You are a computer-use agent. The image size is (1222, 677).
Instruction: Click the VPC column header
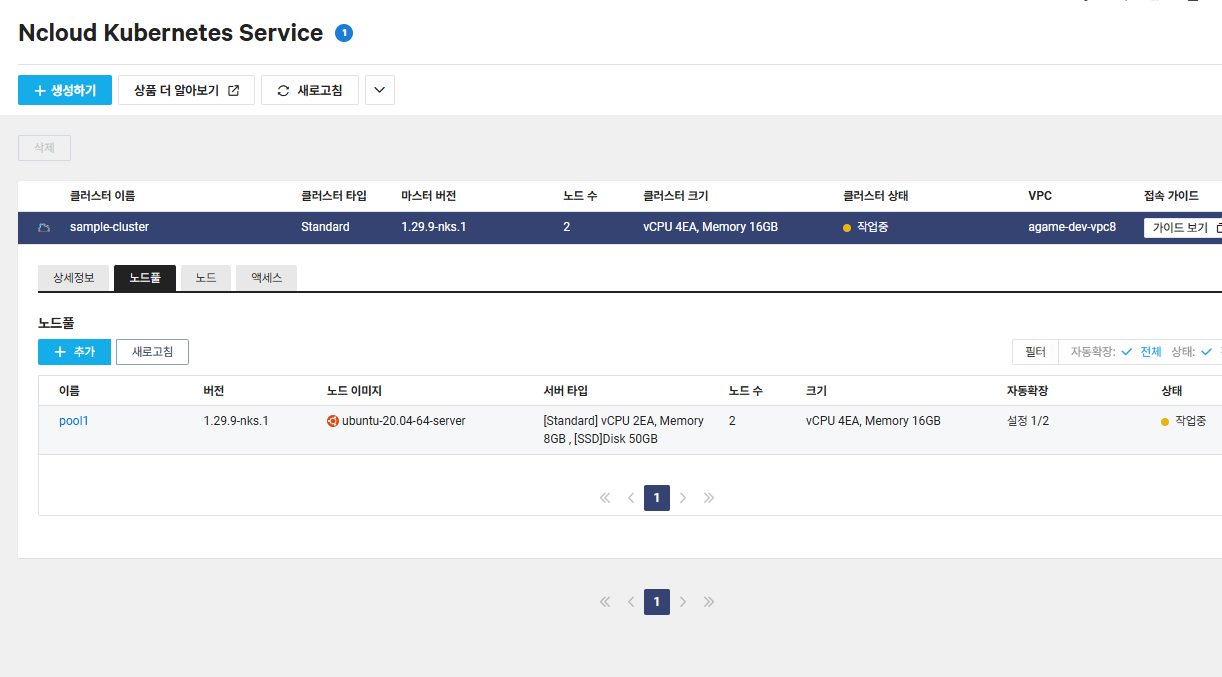tap(1040, 196)
